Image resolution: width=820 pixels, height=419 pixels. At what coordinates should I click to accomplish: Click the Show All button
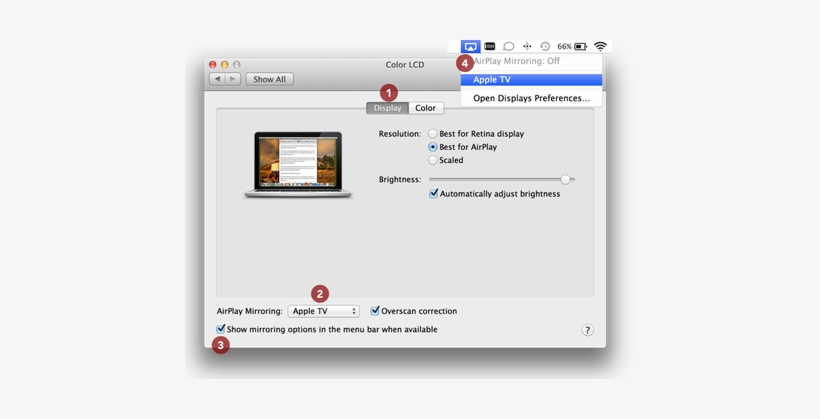(x=269, y=79)
